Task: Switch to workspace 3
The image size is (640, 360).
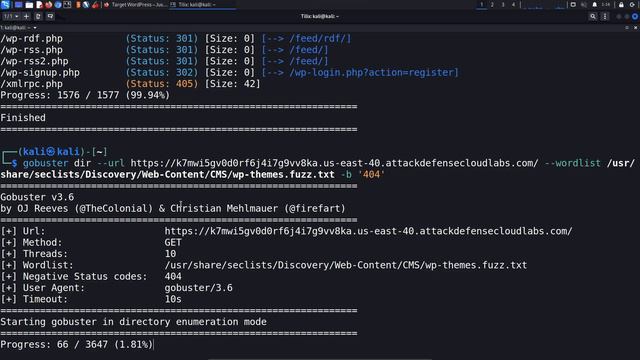Action: (x=503, y=4)
